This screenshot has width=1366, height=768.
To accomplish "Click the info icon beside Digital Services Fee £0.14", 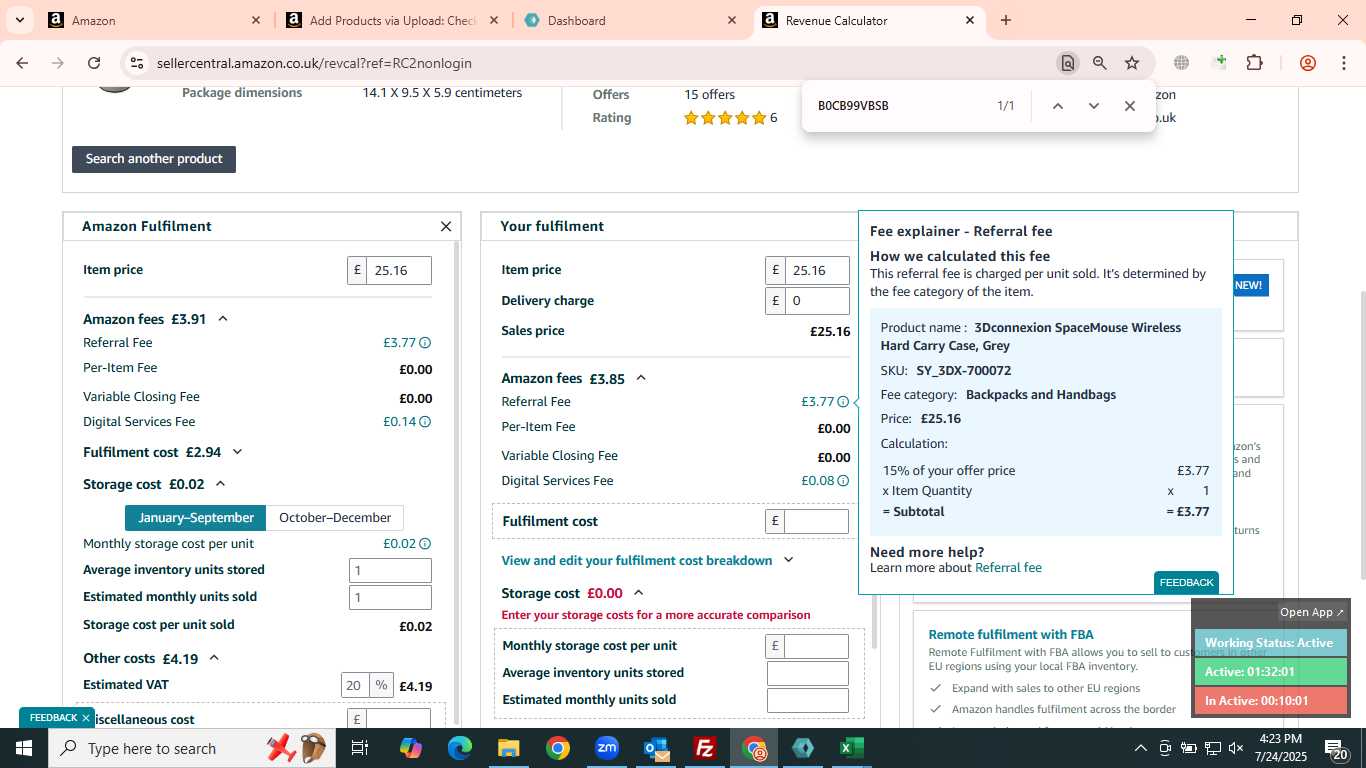I will pyautogui.click(x=425, y=422).
